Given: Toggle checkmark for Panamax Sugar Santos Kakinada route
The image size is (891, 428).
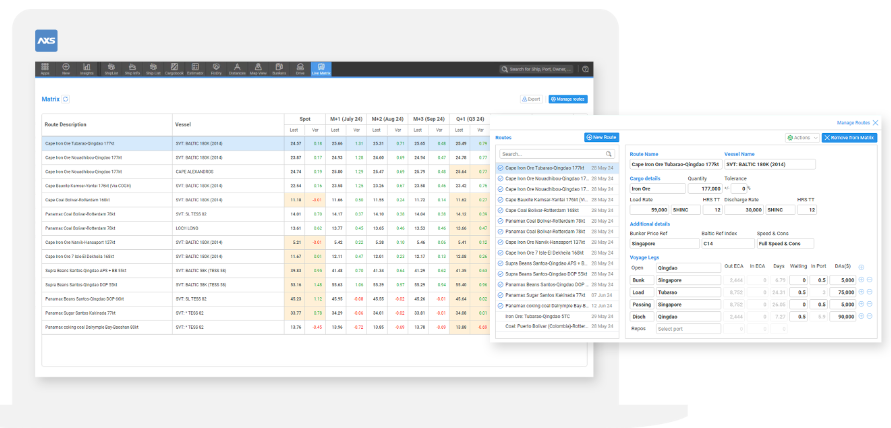Looking at the screenshot, I should tap(501, 295).
